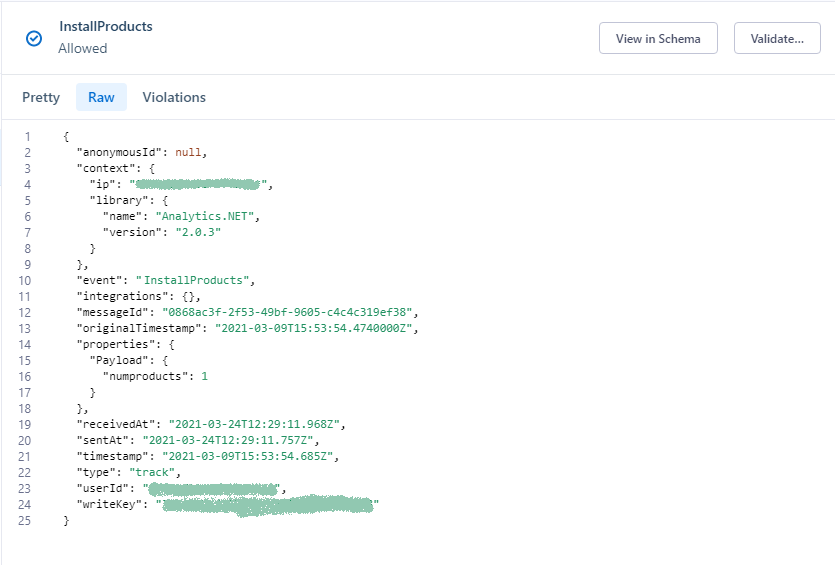The height and width of the screenshot is (565, 835).
Task: Click the blue Allowed checkmark icon
Action: point(34,38)
